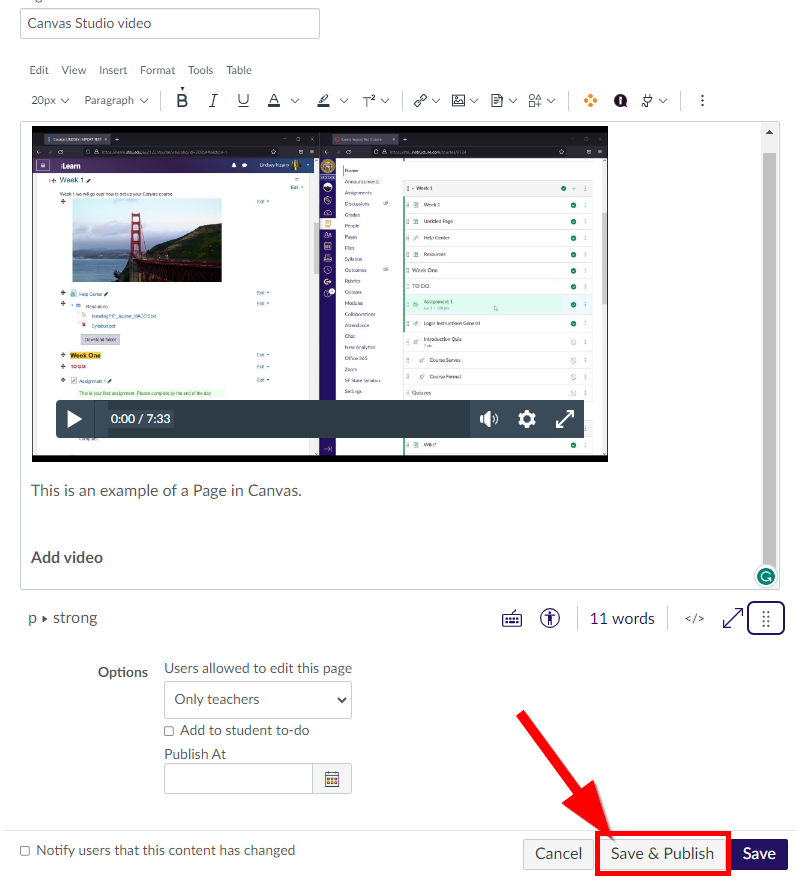The height and width of the screenshot is (884, 808).
Task: Open the Only teachers edit permission dropdown
Action: click(258, 700)
